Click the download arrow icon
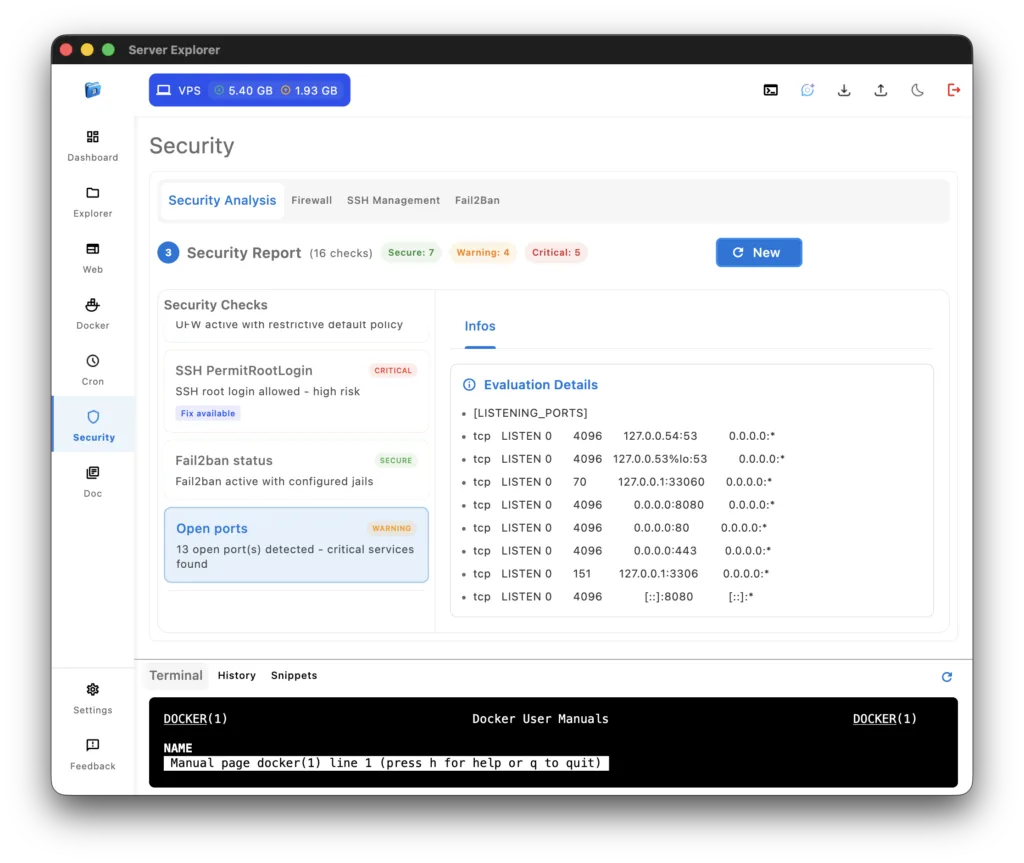1024x863 pixels. [844, 90]
